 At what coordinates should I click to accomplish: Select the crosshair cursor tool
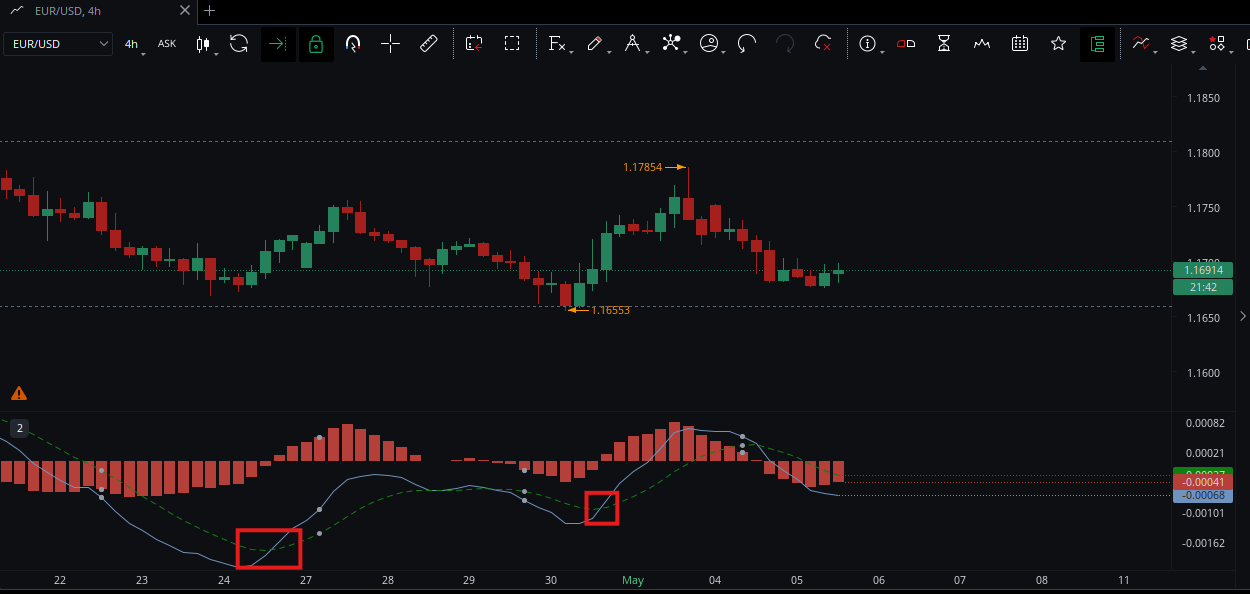tap(391, 44)
